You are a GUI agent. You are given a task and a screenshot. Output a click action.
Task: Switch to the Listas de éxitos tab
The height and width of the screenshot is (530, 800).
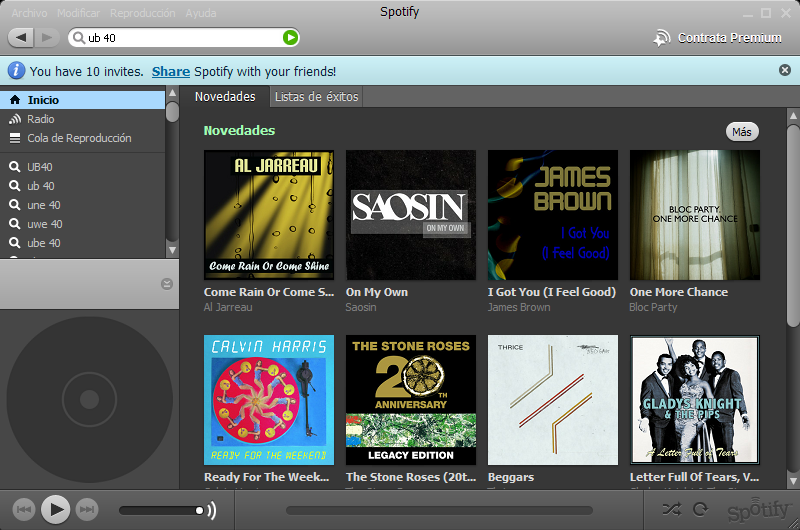coord(316,97)
